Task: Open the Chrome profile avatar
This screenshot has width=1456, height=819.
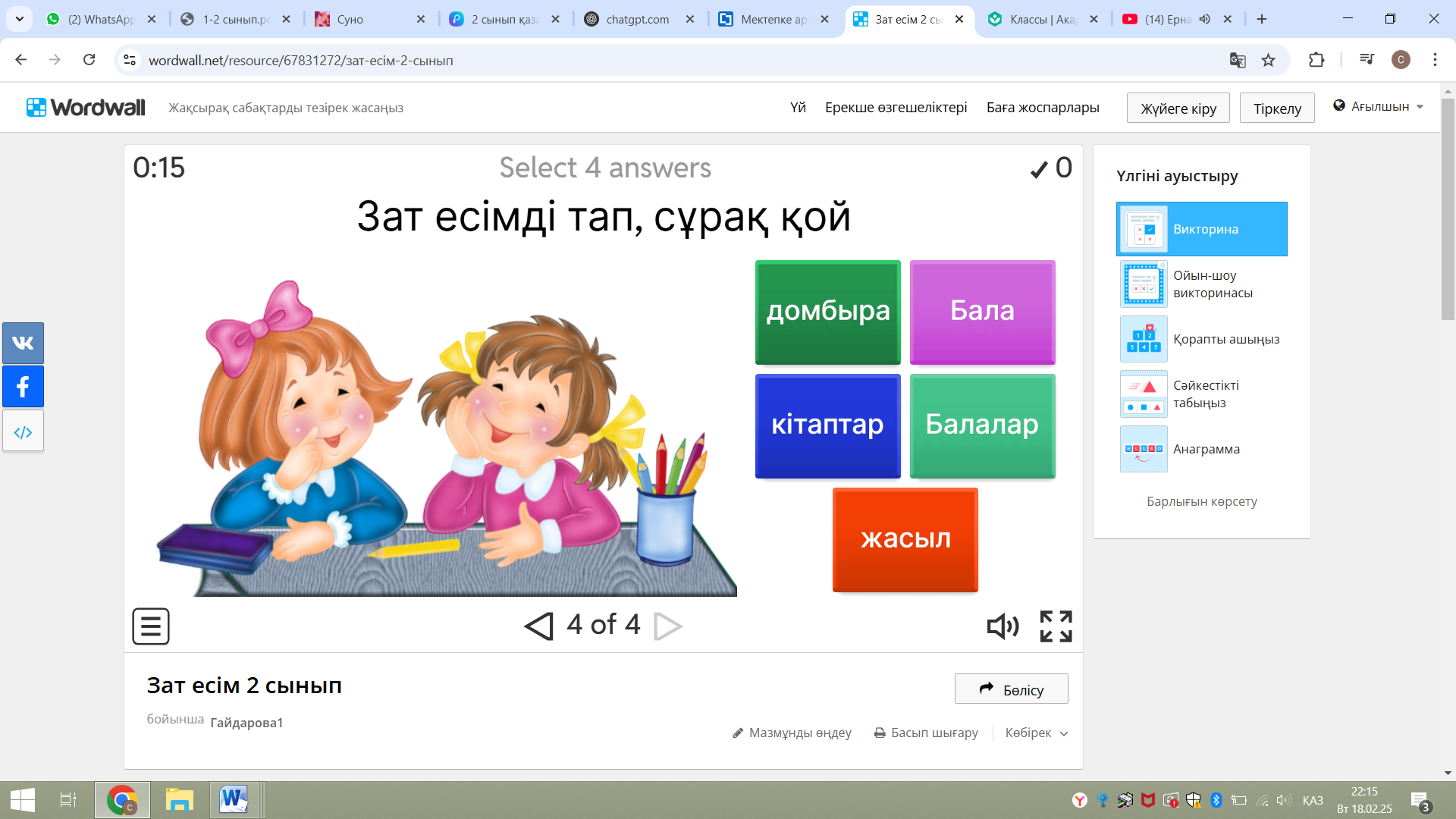Action: [x=1401, y=60]
